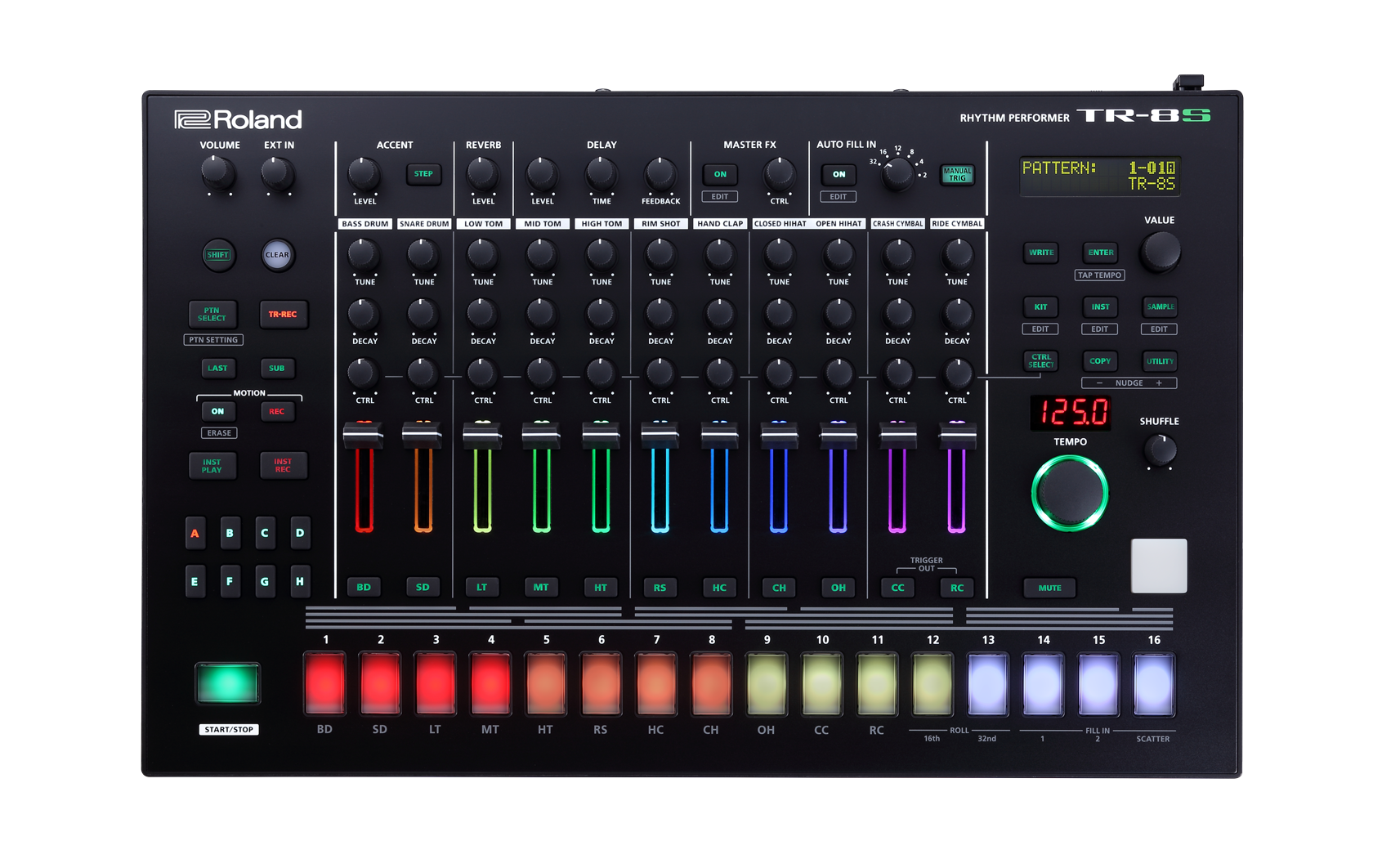Click the CTRL SELECT button
The image size is (1373, 868).
pos(1041,361)
